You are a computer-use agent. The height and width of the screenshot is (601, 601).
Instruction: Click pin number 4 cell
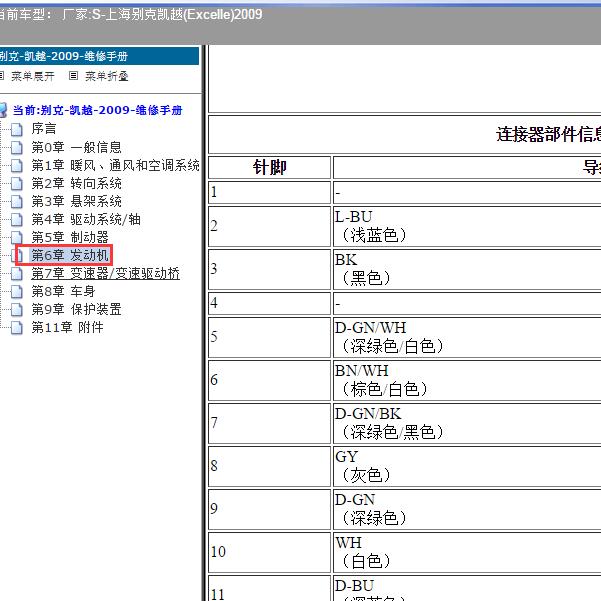[x=269, y=304]
